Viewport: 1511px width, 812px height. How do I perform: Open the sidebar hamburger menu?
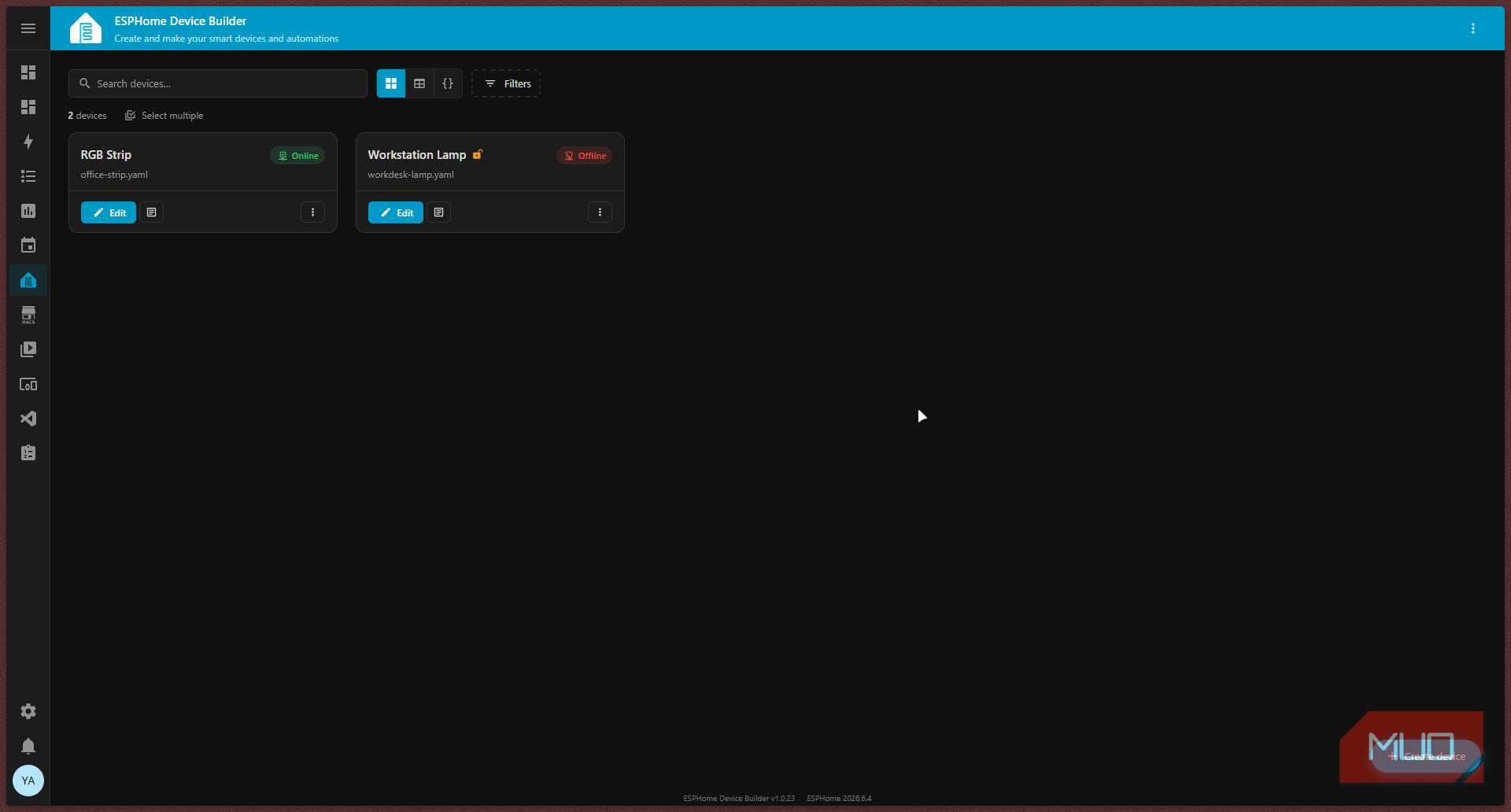(x=28, y=28)
